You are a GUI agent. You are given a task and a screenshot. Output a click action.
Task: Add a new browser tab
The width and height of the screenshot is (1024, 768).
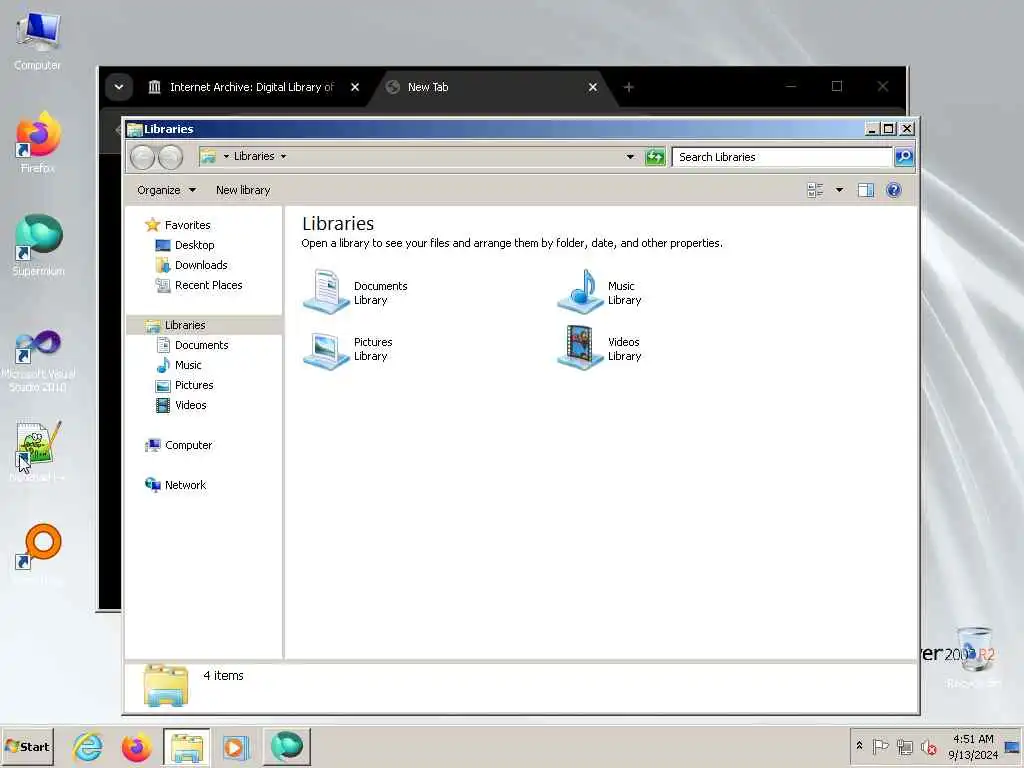click(628, 87)
